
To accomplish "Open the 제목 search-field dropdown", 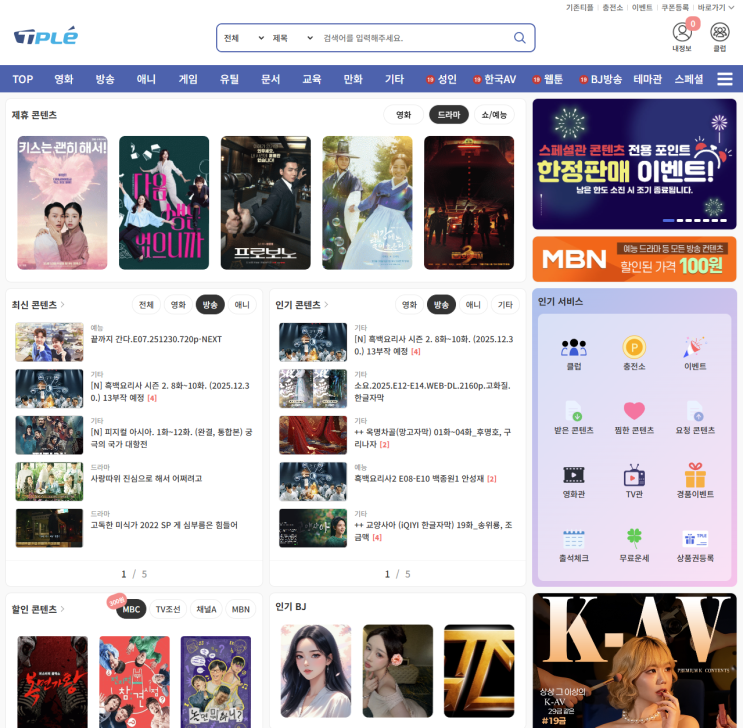I will point(292,38).
